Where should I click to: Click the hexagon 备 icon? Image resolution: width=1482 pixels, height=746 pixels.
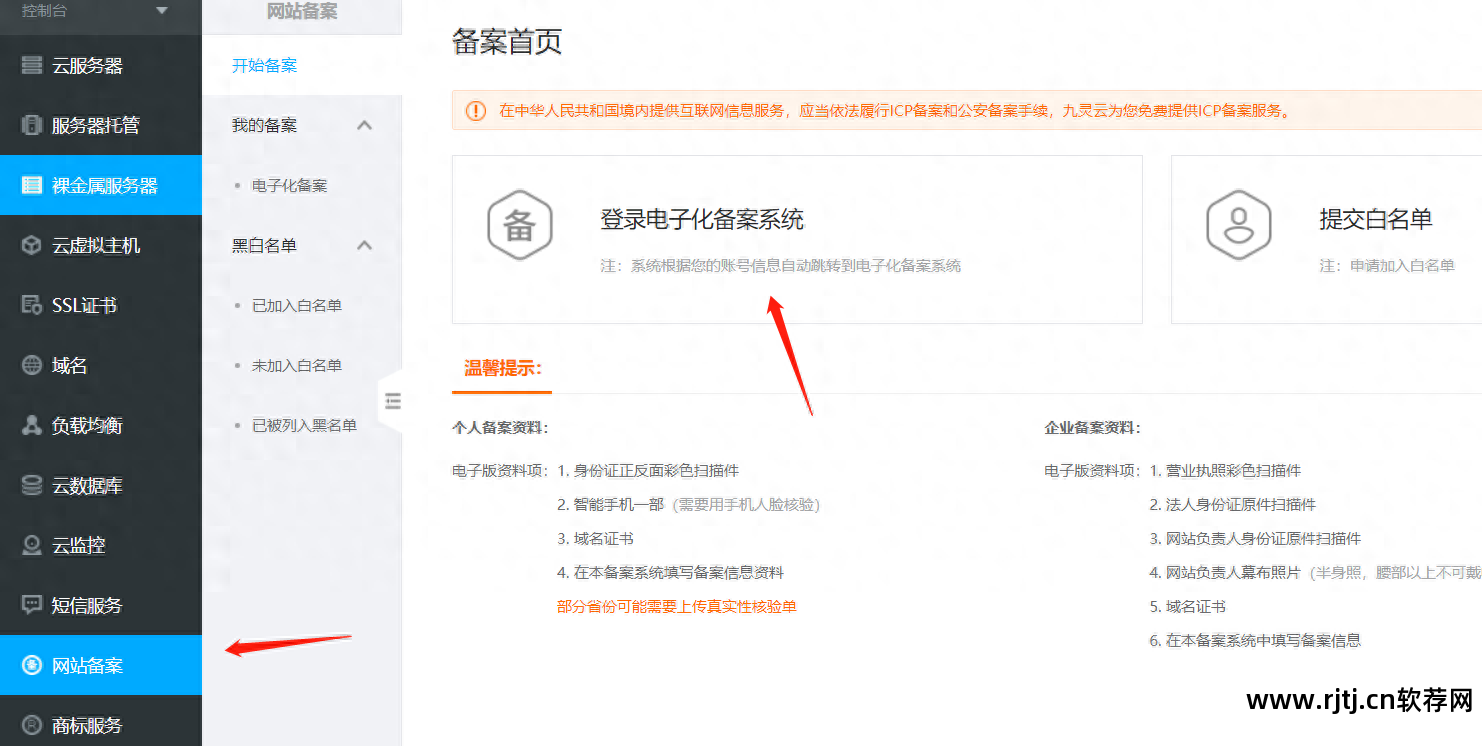(x=519, y=225)
